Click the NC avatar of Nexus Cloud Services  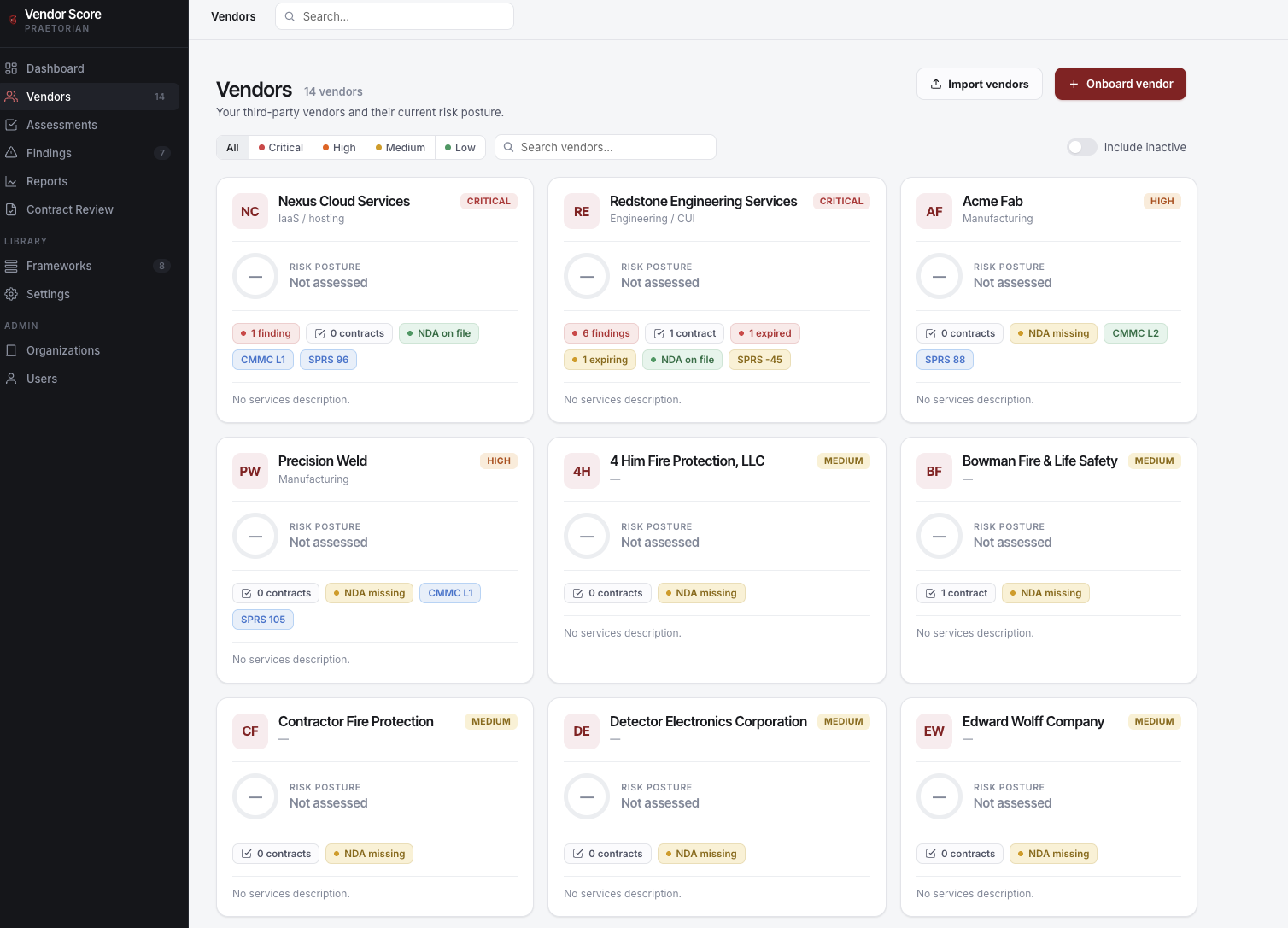tap(250, 211)
